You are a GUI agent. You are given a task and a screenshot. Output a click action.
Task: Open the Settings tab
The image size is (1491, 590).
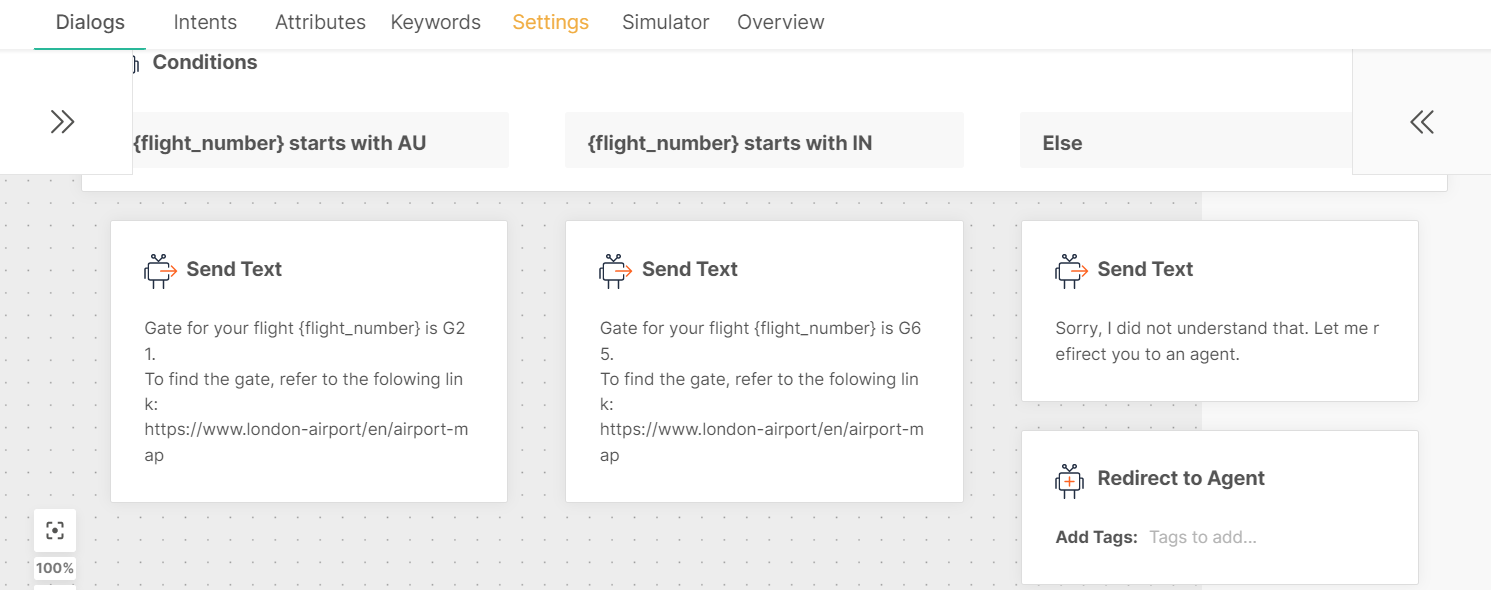pyautogui.click(x=550, y=22)
